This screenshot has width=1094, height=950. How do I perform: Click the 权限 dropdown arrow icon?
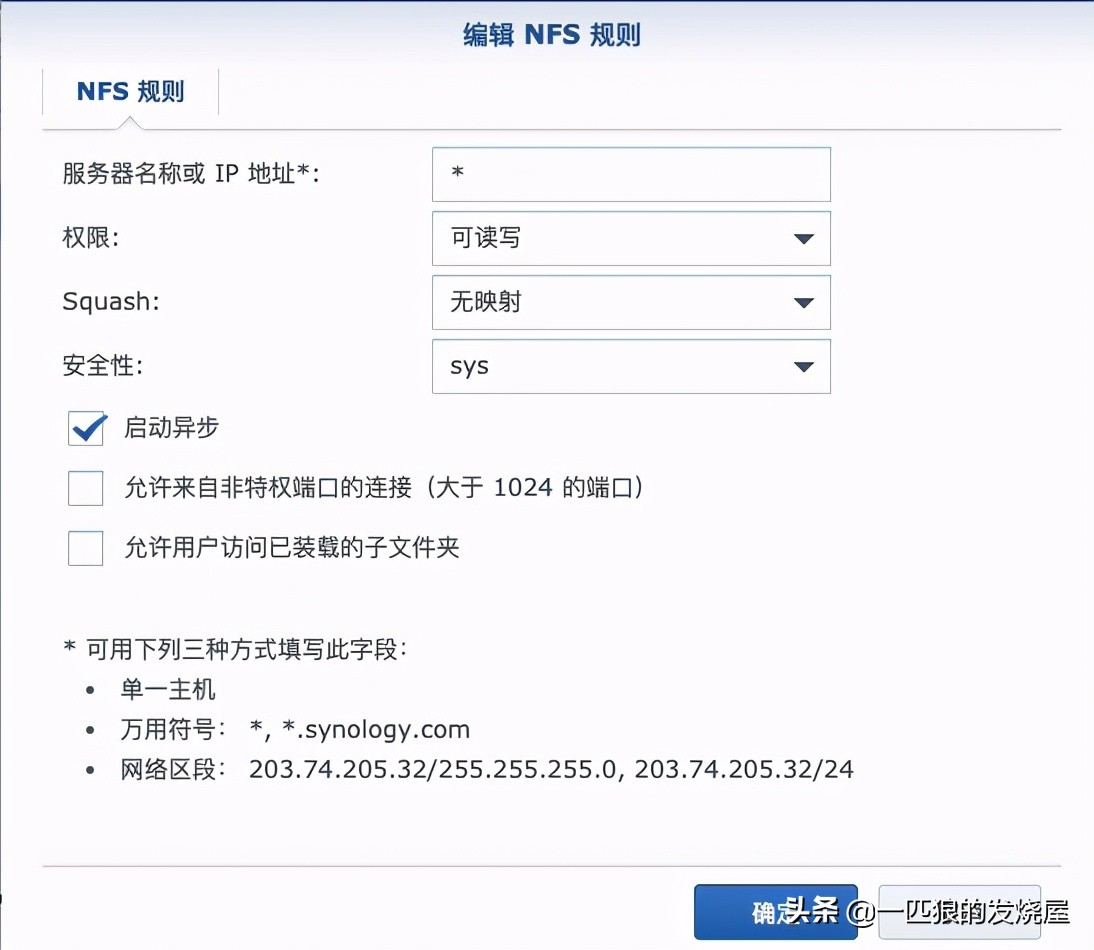(x=803, y=238)
